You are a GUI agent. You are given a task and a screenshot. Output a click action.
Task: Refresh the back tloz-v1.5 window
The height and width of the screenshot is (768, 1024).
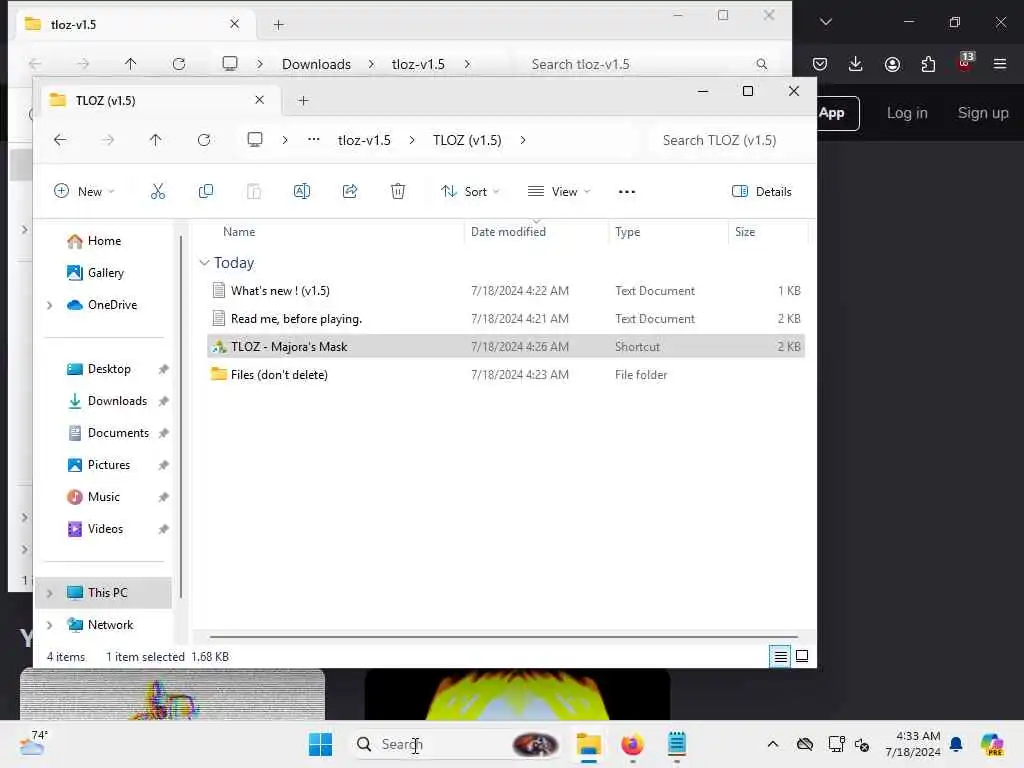click(x=179, y=63)
